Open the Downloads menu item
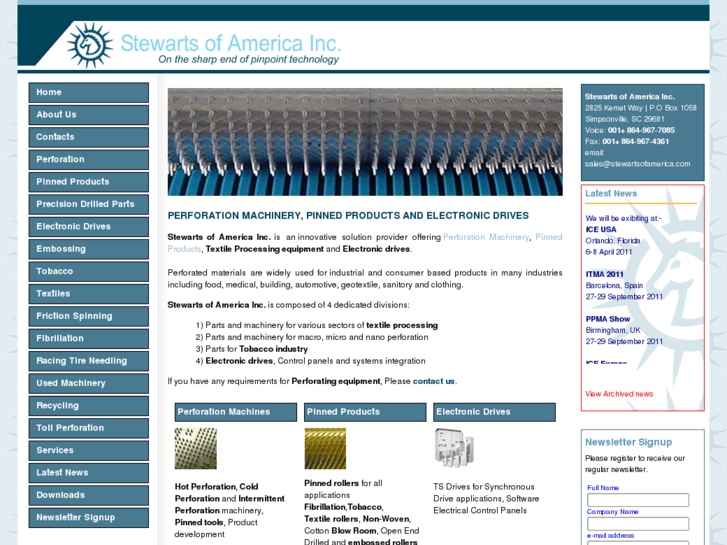 [89, 495]
